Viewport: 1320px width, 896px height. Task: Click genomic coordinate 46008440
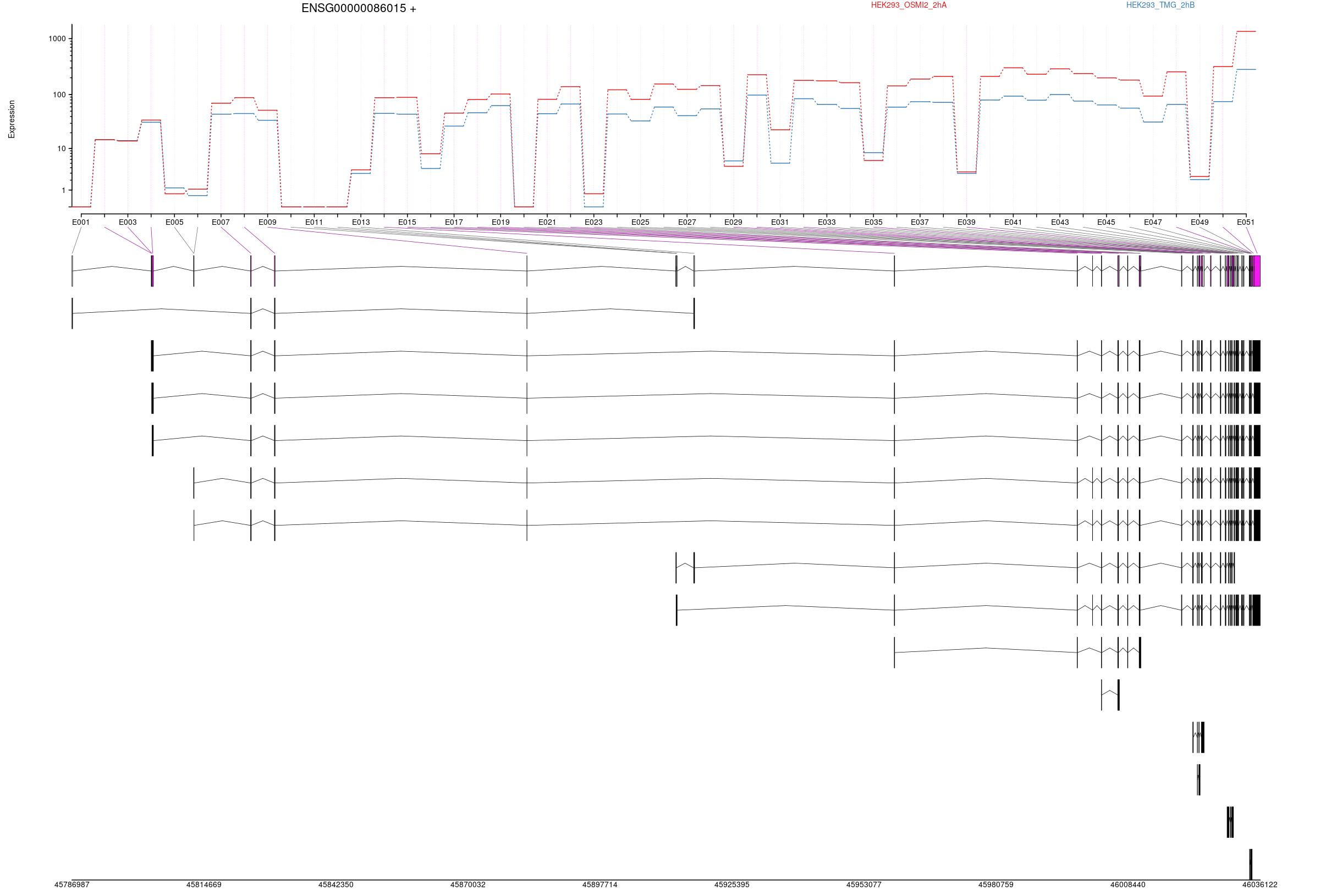1128,885
